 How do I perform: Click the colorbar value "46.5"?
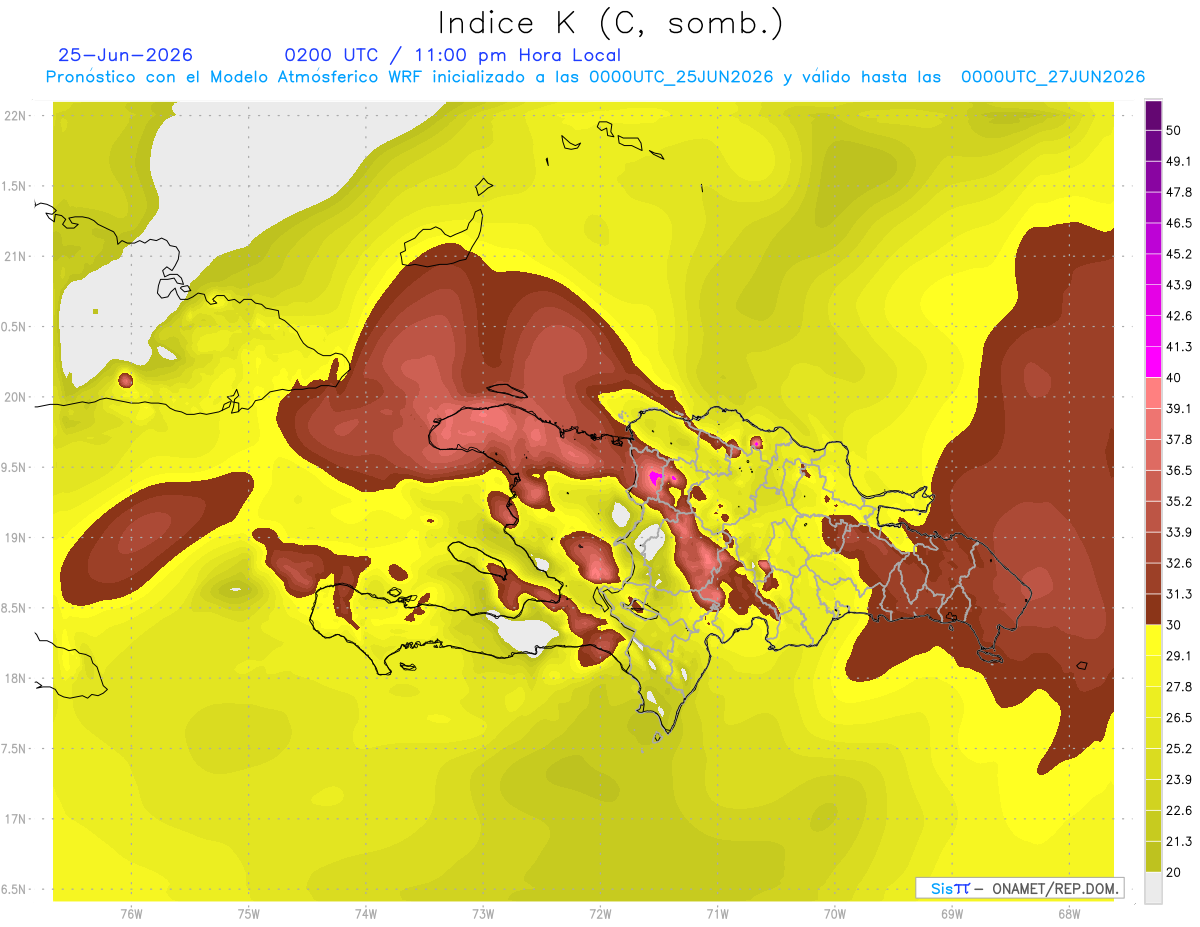click(1178, 223)
